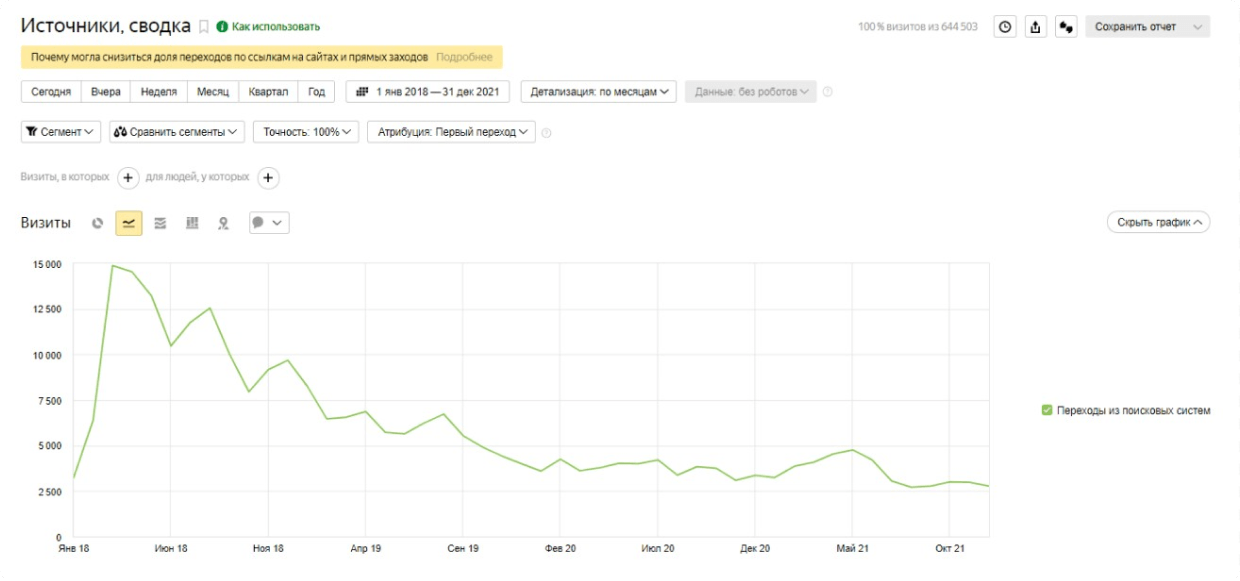Open the 'Детализация: по месяцам' dropdown

(599, 92)
